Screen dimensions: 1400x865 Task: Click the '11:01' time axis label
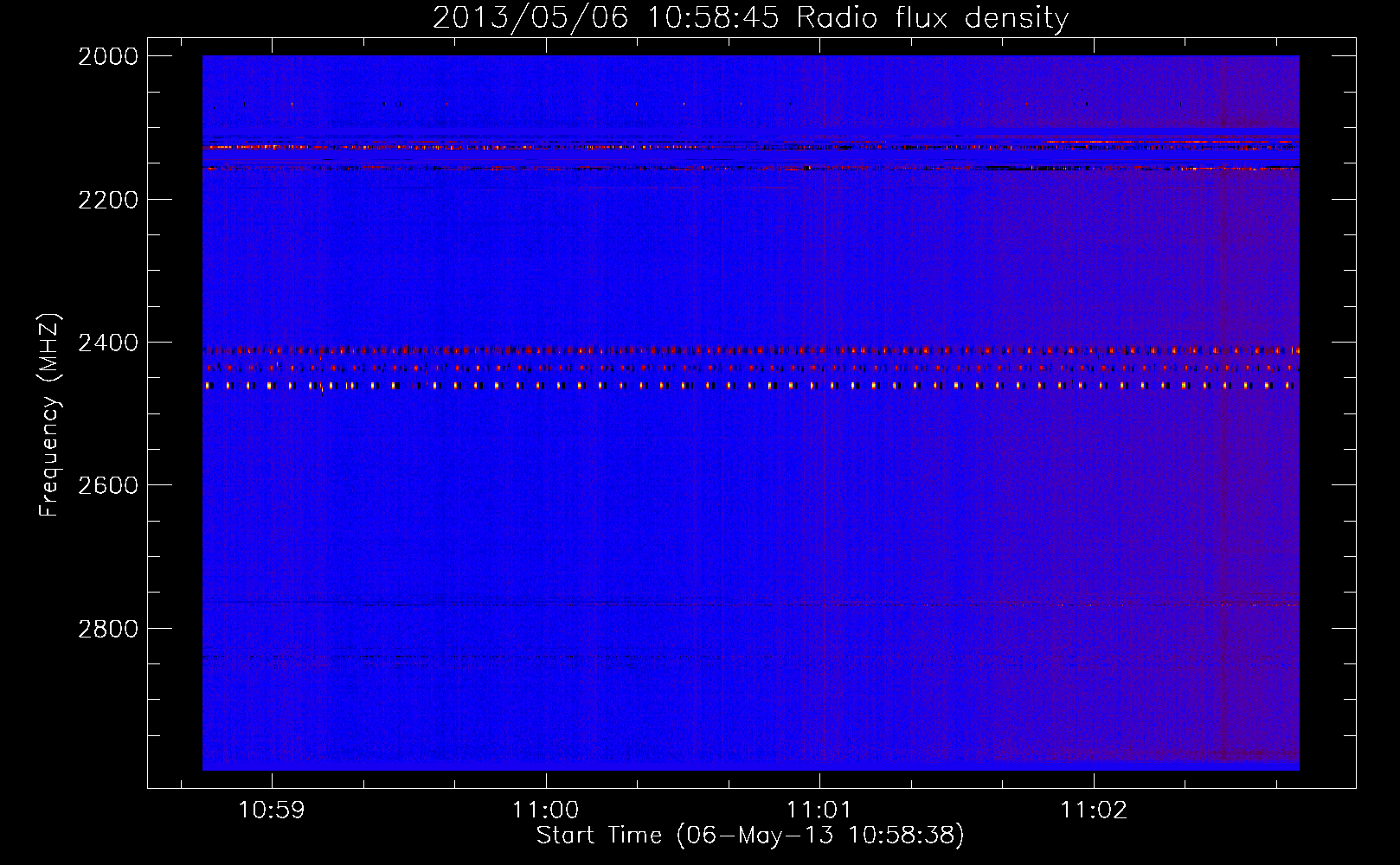(x=819, y=811)
